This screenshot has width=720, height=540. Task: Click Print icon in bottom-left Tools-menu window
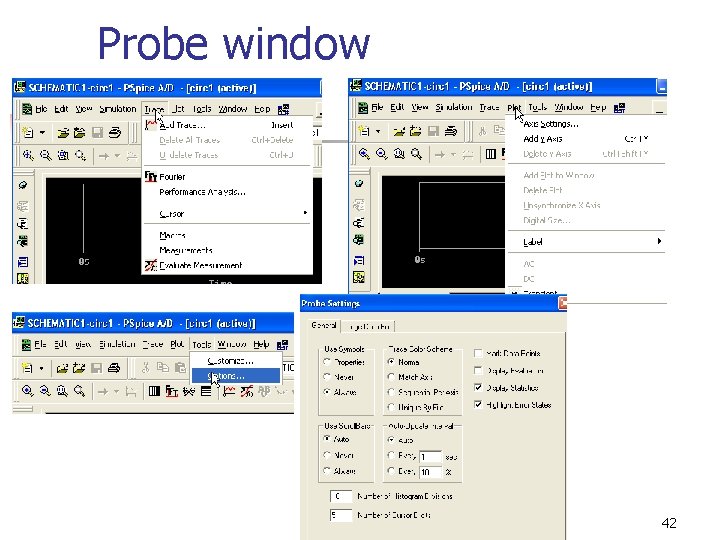tap(113, 368)
